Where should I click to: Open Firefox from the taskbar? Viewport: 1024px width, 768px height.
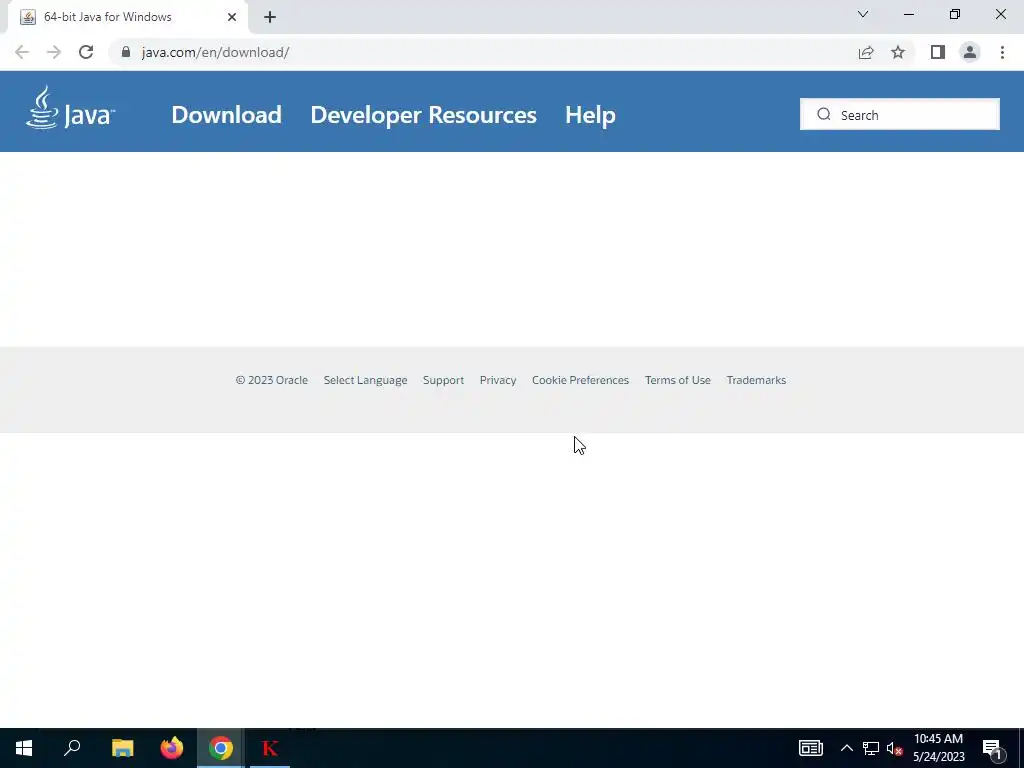tap(172, 748)
